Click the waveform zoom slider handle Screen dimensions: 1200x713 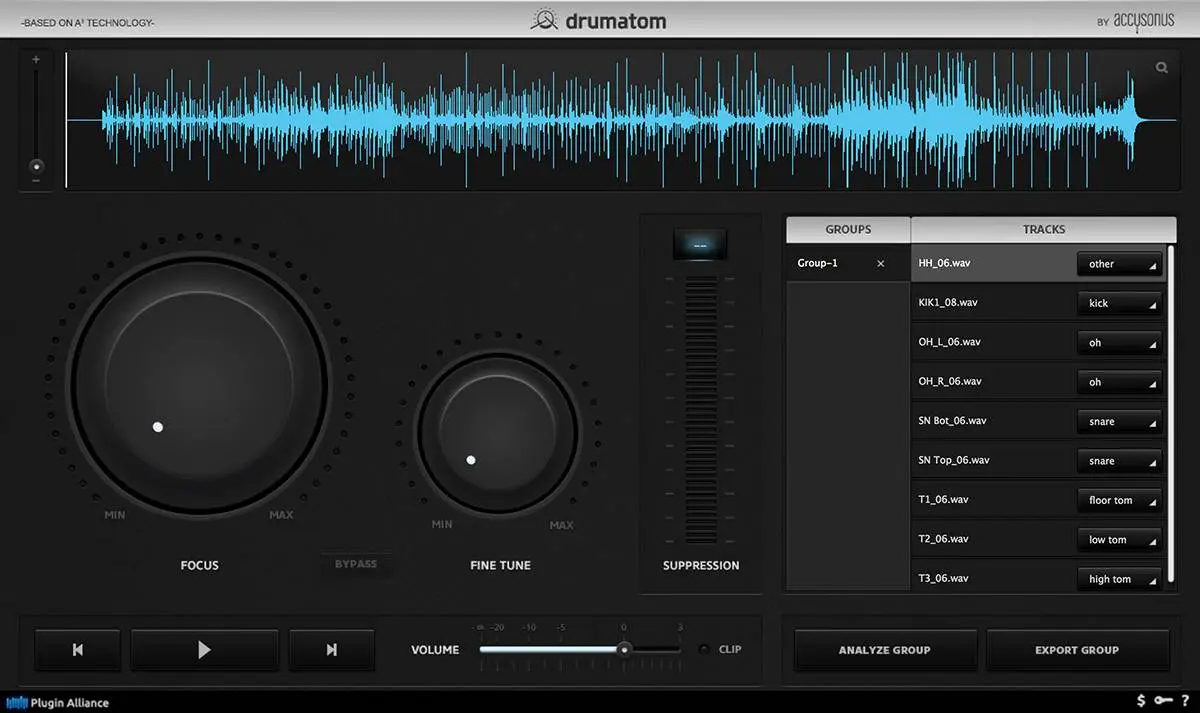(x=37, y=167)
